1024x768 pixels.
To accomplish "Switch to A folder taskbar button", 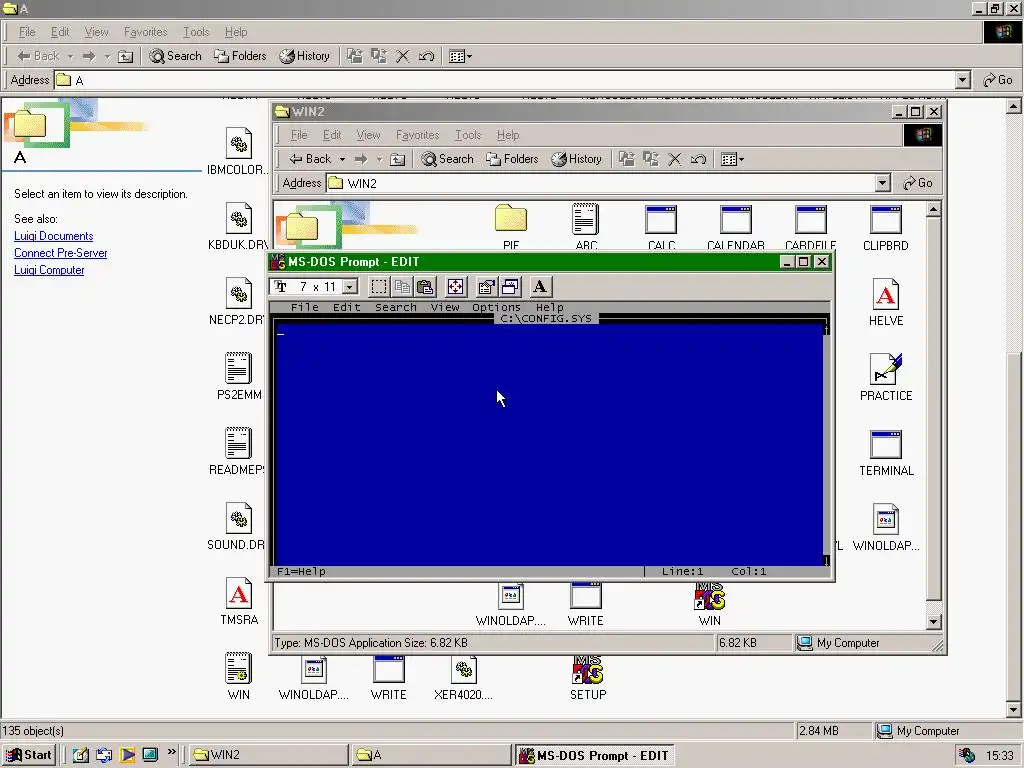I will click(431, 755).
